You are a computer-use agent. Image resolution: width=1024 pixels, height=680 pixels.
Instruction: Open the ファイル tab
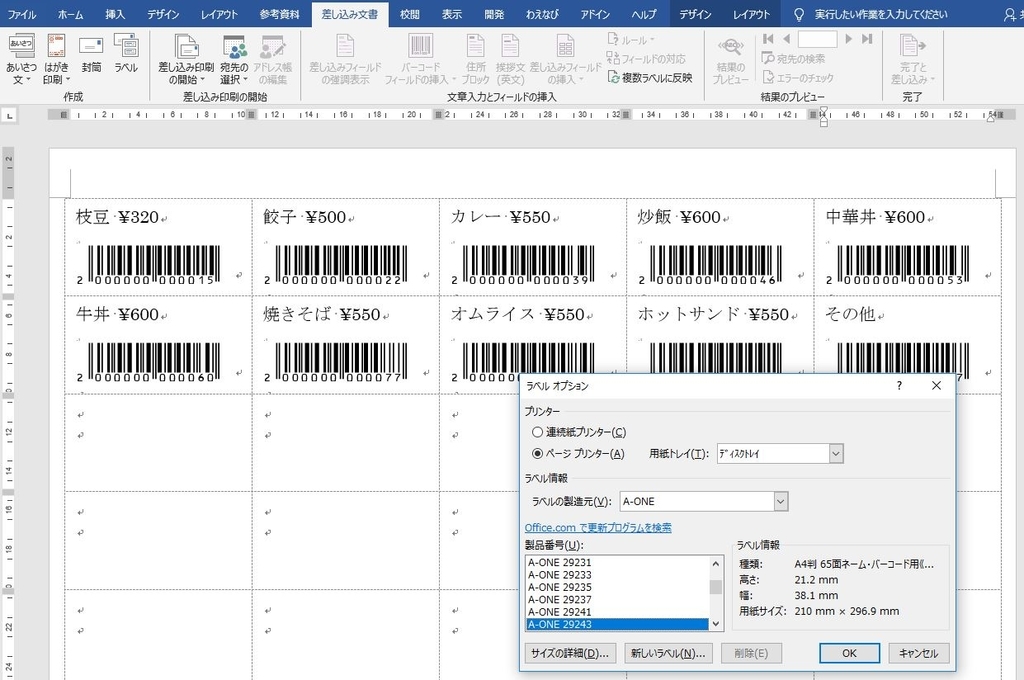22,14
